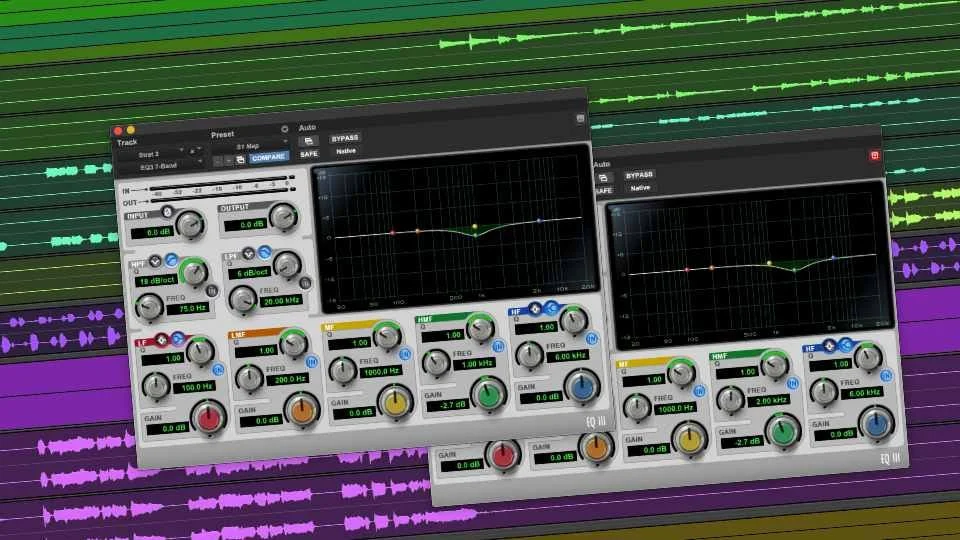Click the EQ III logo in back window
The width and height of the screenshot is (960, 540).
[x=890, y=458]
